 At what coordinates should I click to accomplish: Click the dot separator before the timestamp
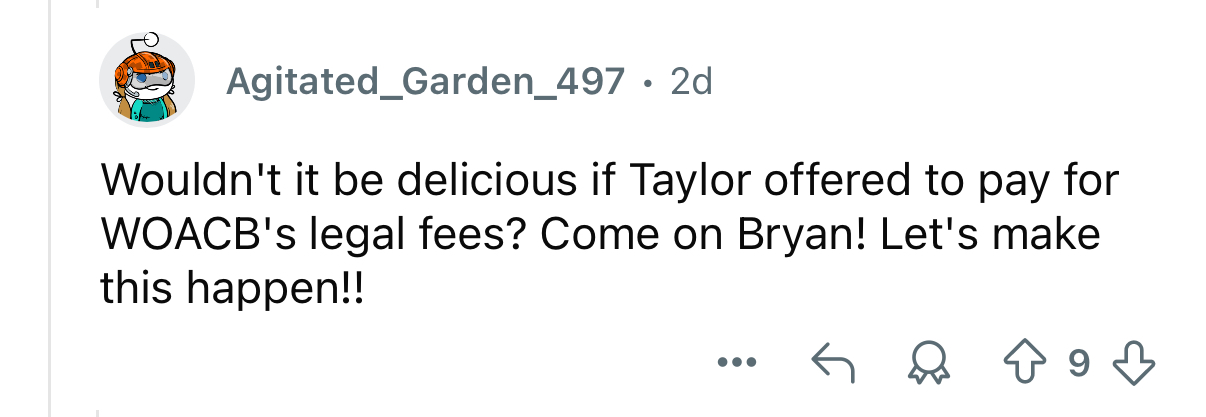point(648,81)
